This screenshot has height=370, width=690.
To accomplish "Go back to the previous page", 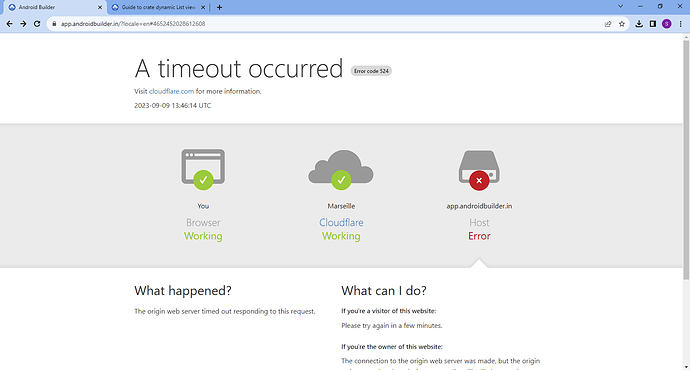I will pyautogui.click(x=9, y=24).
